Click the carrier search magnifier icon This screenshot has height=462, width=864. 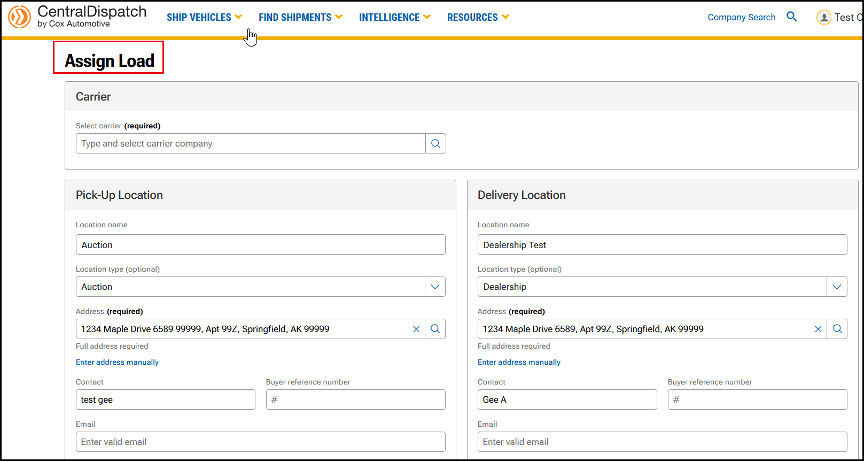coord(435,143)
